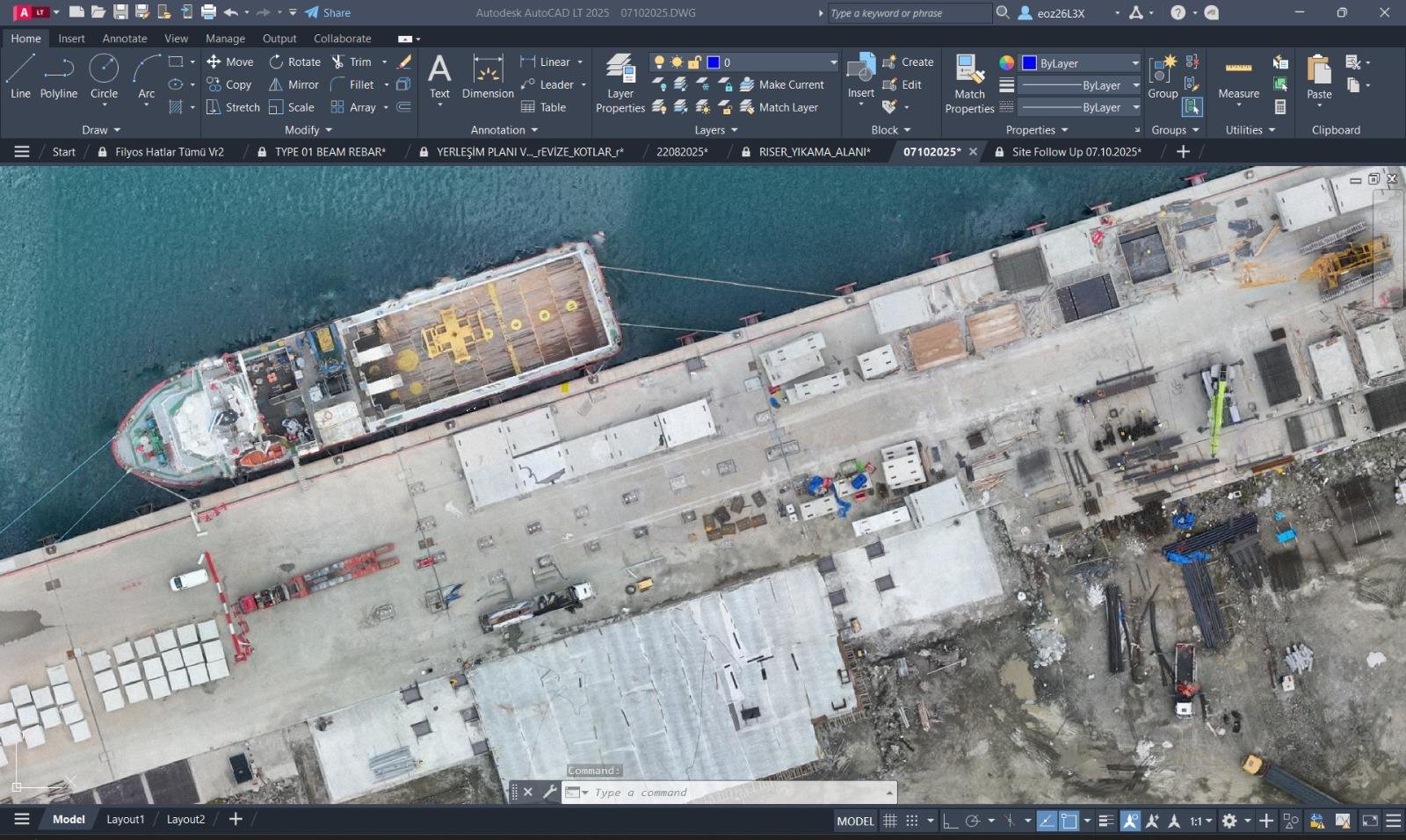Screen dimensions: 1406x840
Task: Open the layer selection dropdown
Action: (832, 62)
